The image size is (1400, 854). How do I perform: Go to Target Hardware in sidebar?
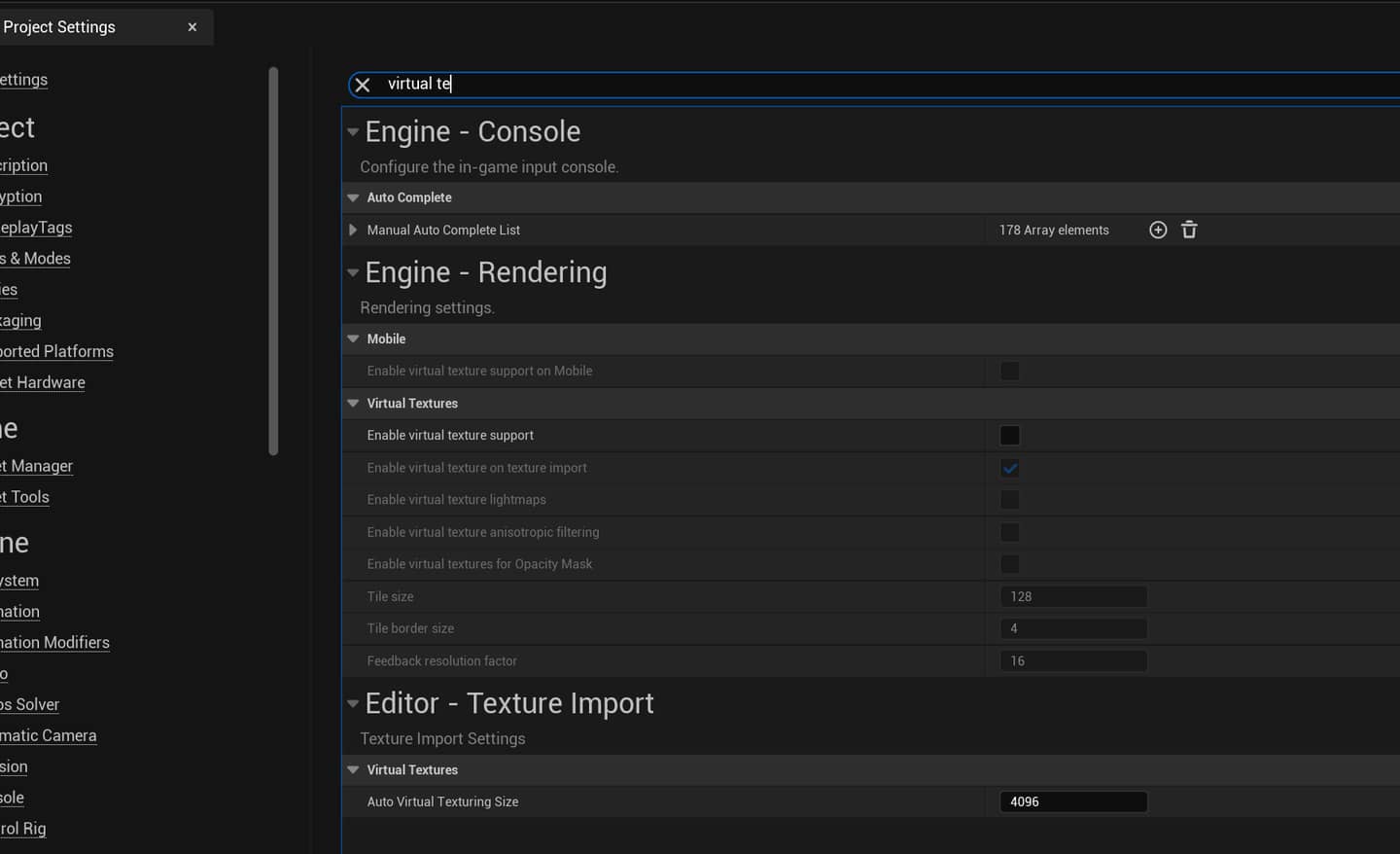tap(43, 382)
